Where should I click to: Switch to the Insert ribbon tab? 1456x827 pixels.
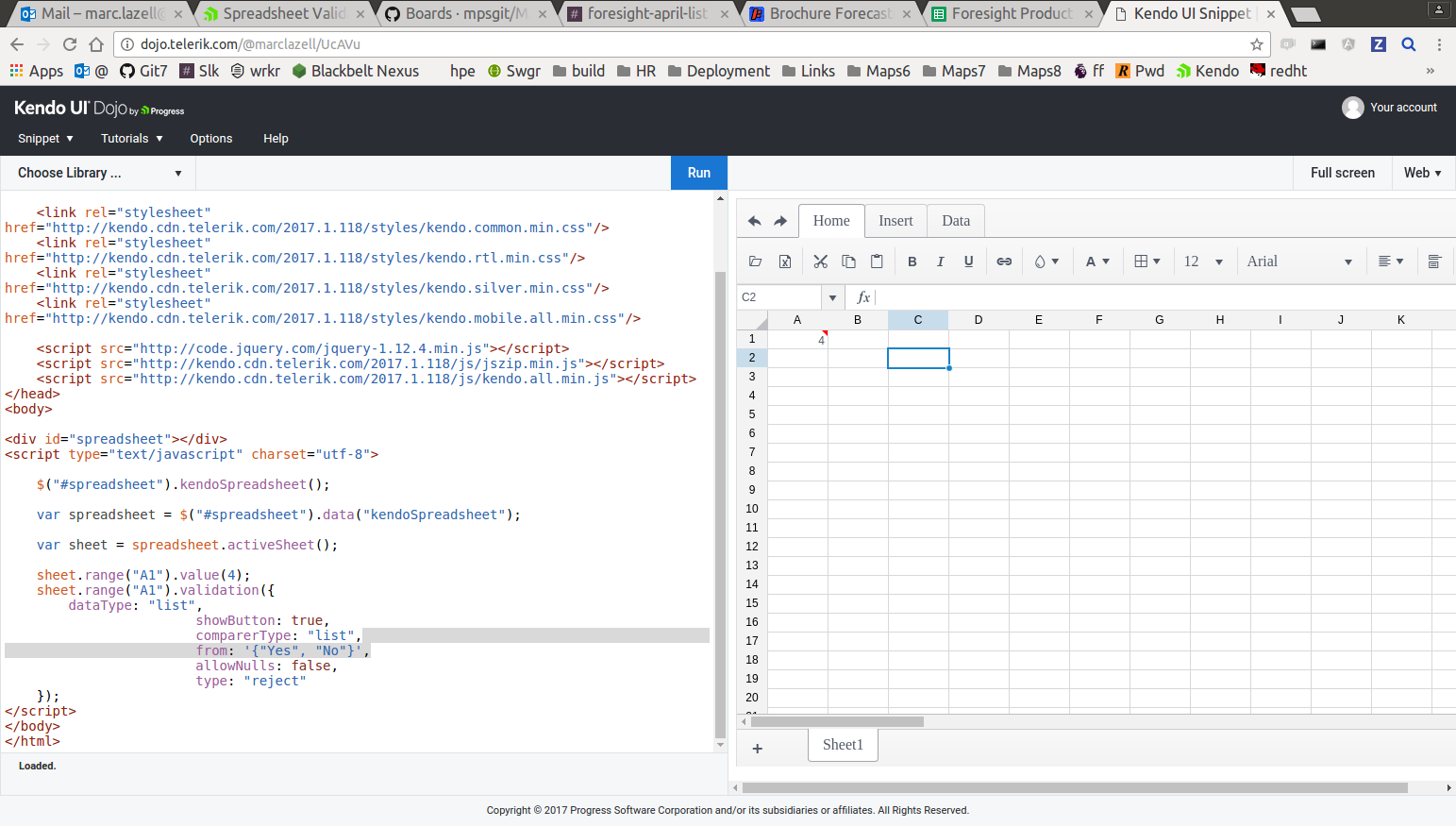895,221
